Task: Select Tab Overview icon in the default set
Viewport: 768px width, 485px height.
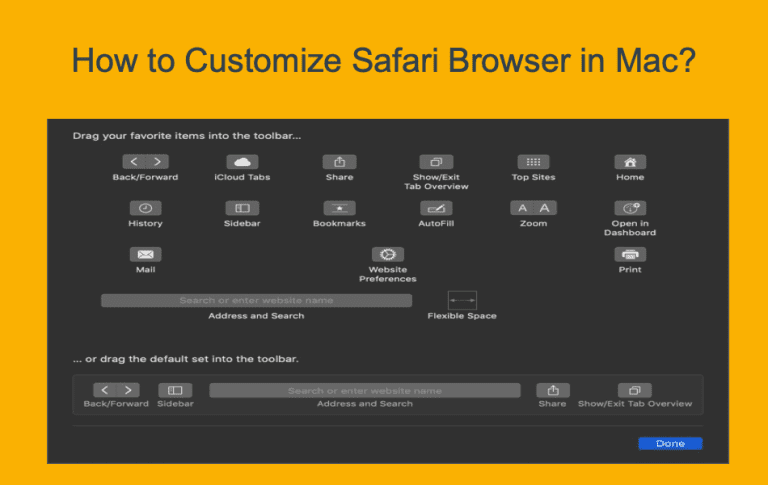Action: tap(634, 390)
